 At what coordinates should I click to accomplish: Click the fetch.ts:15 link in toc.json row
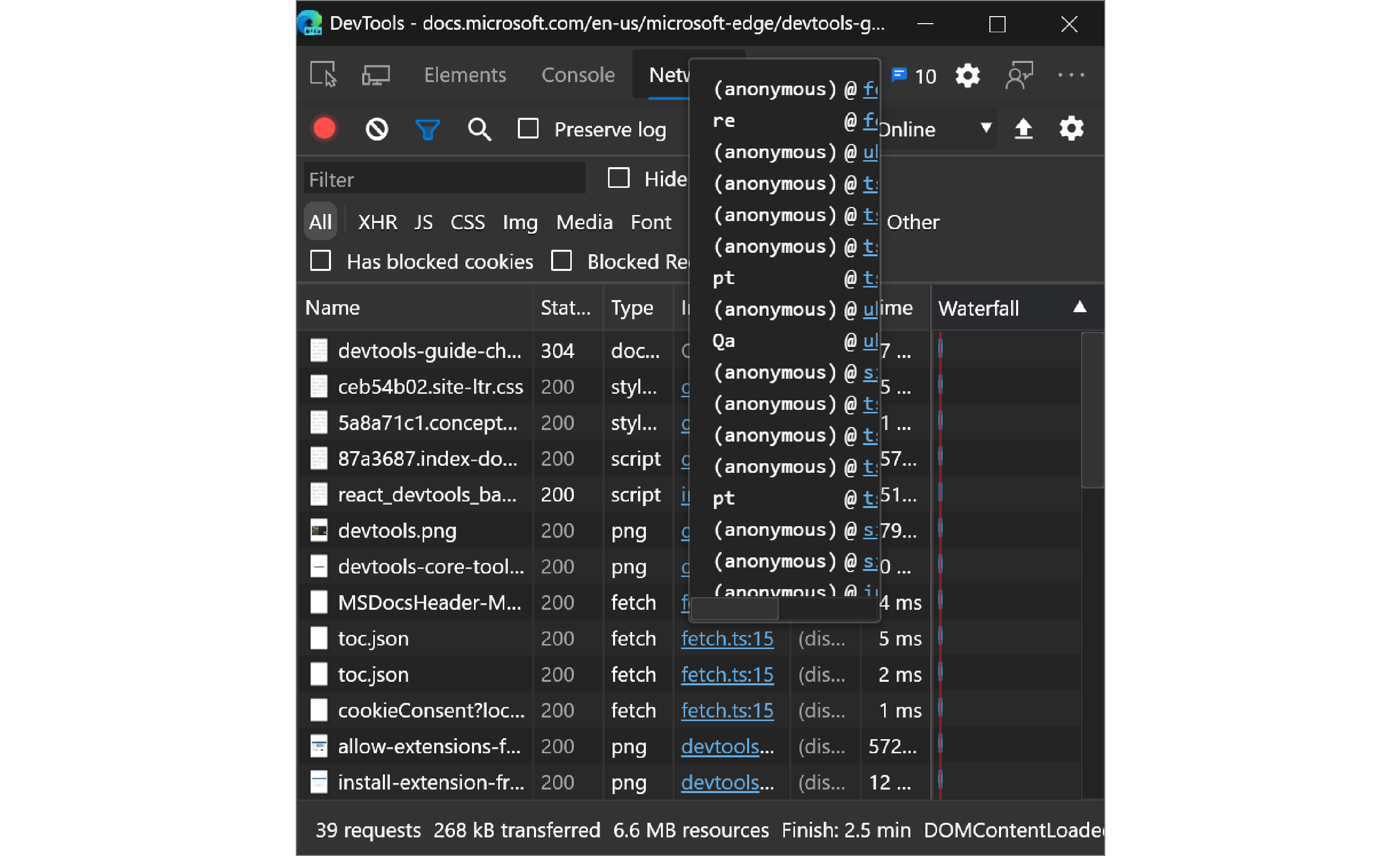tap(727, 639)
